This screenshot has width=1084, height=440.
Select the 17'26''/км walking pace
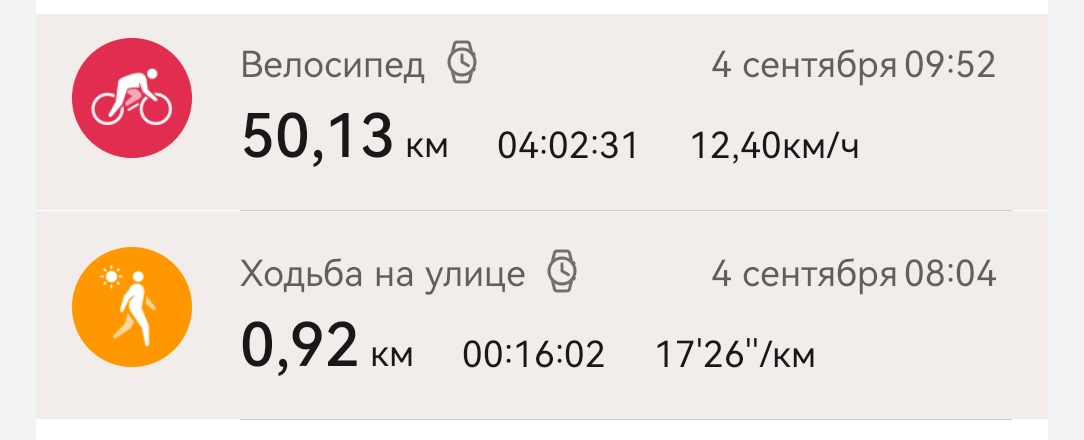735,354
